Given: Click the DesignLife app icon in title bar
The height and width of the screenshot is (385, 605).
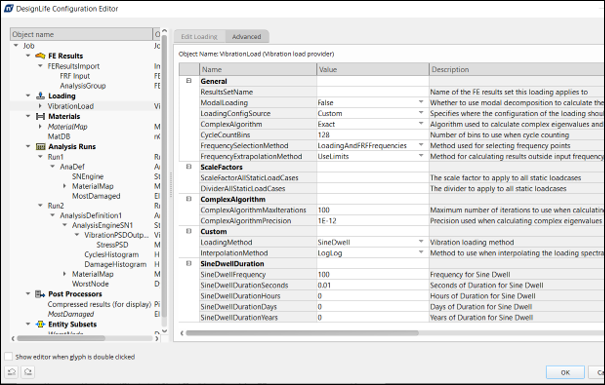Looking at the screenshot, I should (8, 8).
